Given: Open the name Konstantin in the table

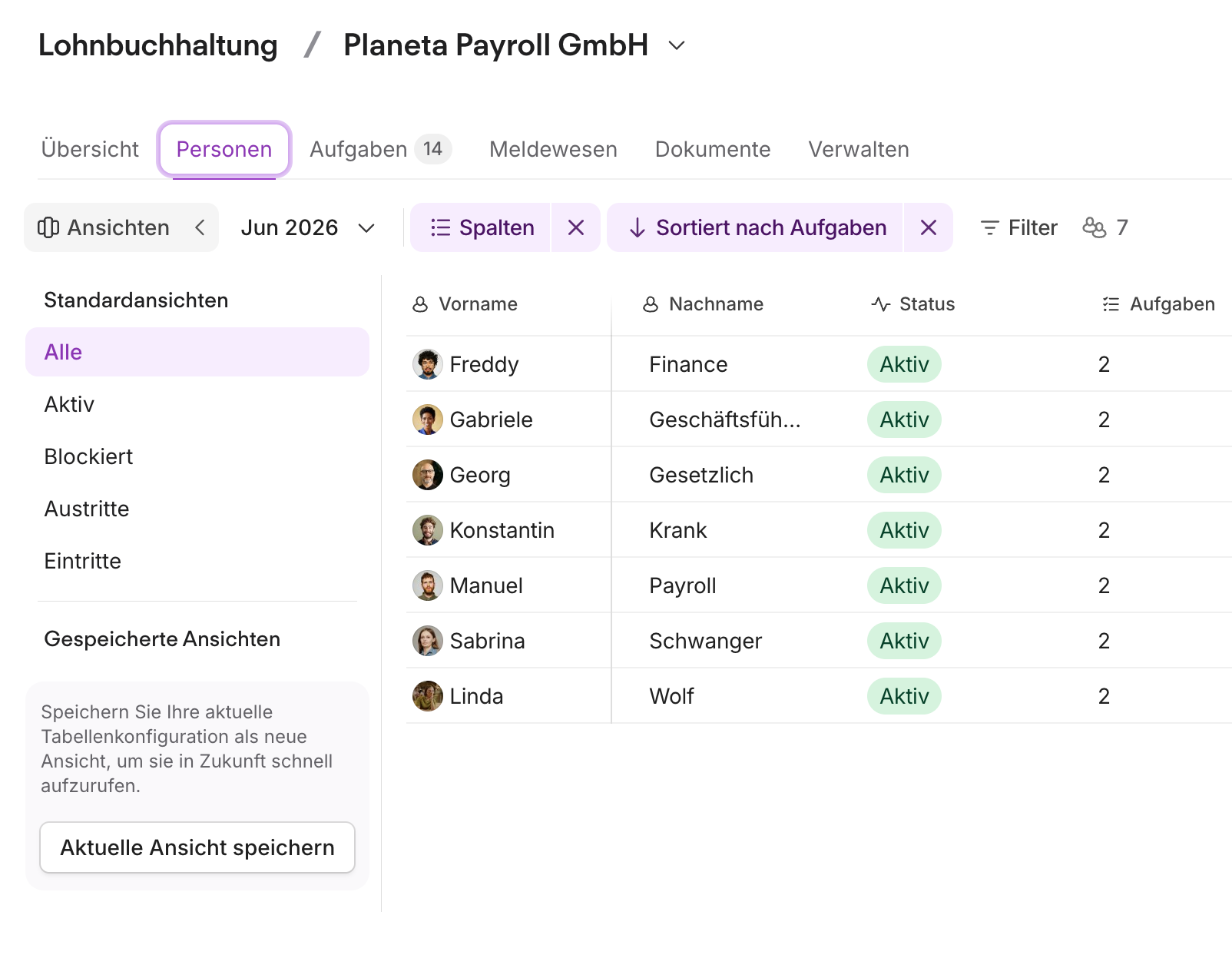Looking at the screenshot, I should coord(502,530).
